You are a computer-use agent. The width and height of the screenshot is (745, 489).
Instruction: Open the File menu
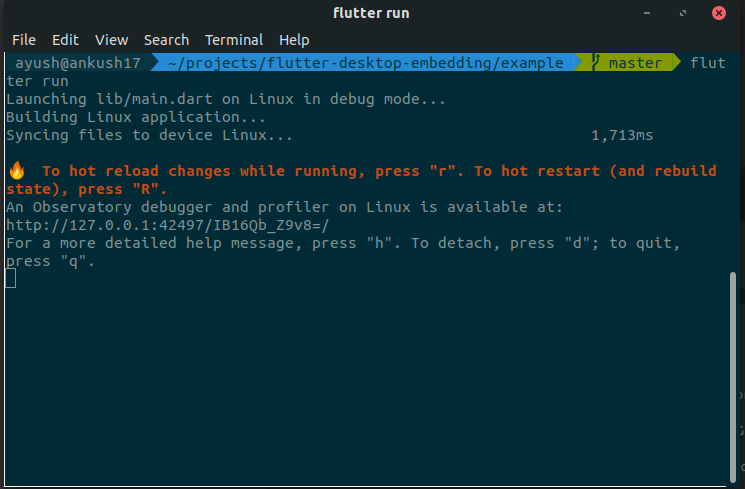pos(24,40)
